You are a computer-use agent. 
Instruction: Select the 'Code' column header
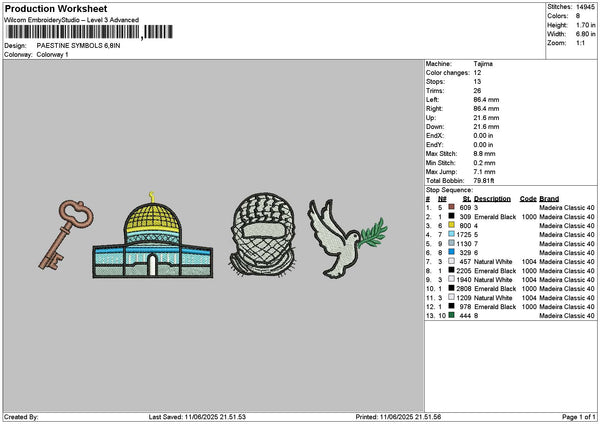[x=528, y=199]
